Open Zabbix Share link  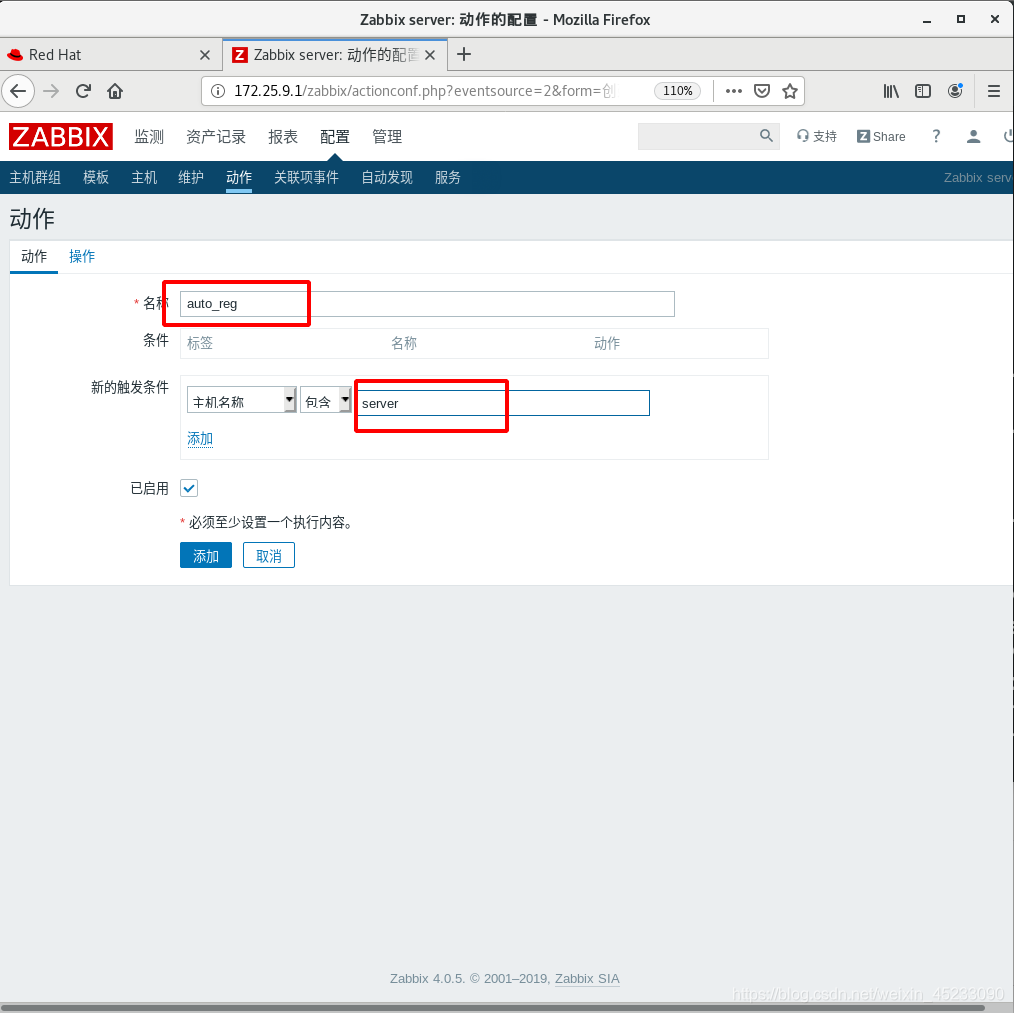tap(881, 136)
